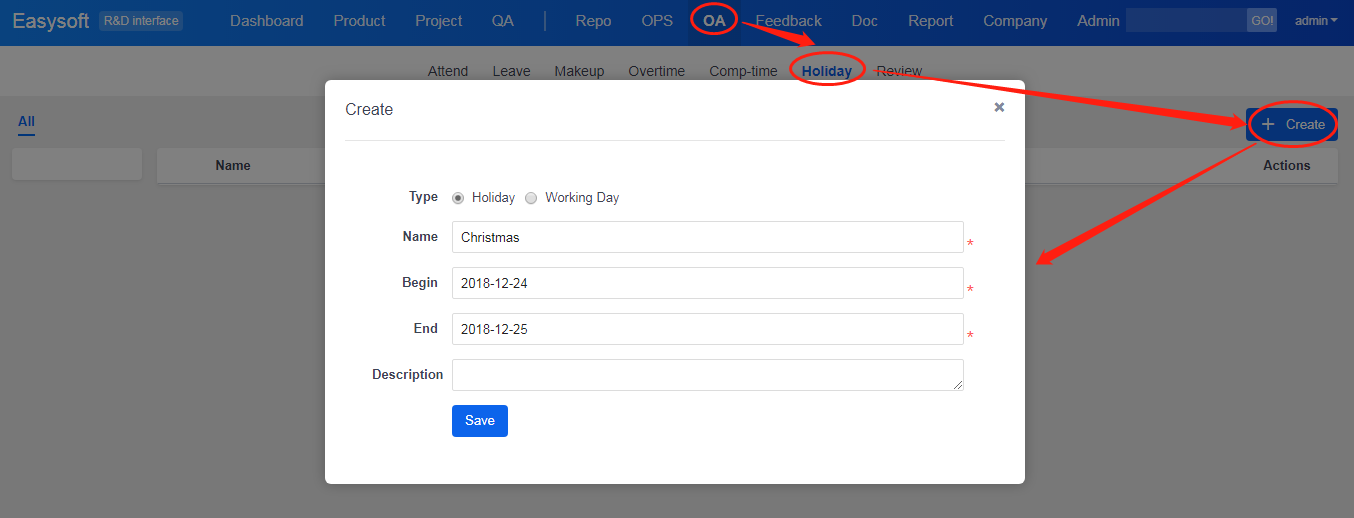This screenshot has width=1354, height=518.
Task: Focus the Begin date field
Action: (707, 283)
